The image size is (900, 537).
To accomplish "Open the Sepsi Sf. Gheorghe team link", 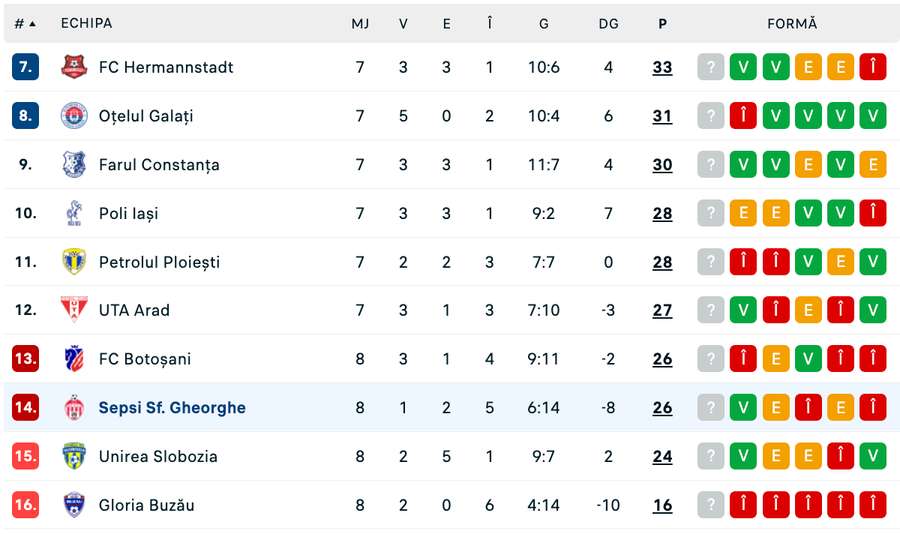I will point(172,407).
